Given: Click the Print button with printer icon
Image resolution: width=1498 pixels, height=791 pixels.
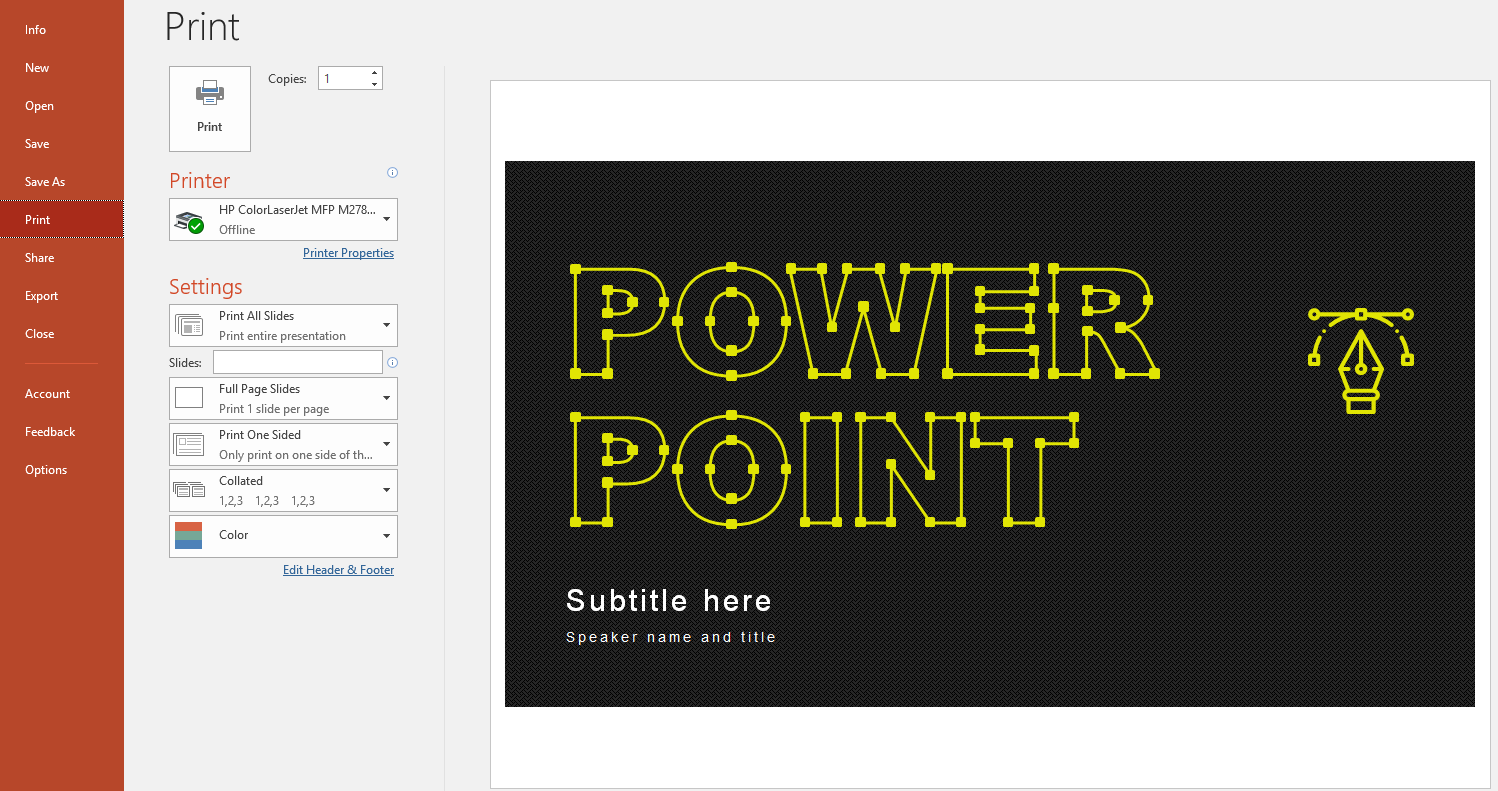Looking at the screenshot, I should (210, 109).
